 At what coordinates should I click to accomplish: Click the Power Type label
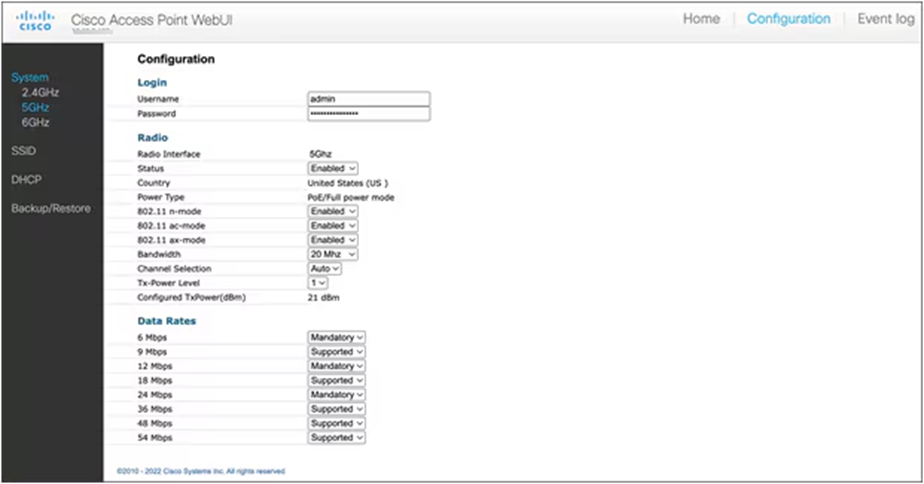click(x=161, y=197)
